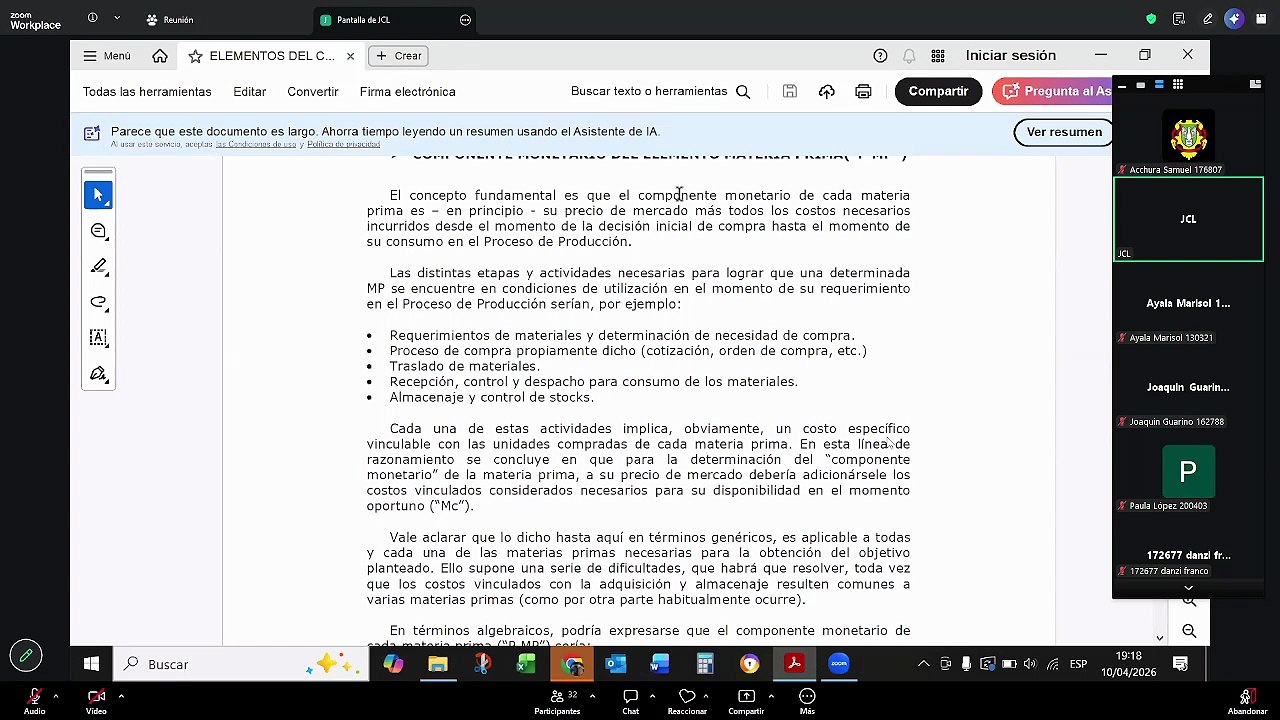1280x720 pixels.
Task: Open File Explorer from the taskbar
Action: coord(437,664)
